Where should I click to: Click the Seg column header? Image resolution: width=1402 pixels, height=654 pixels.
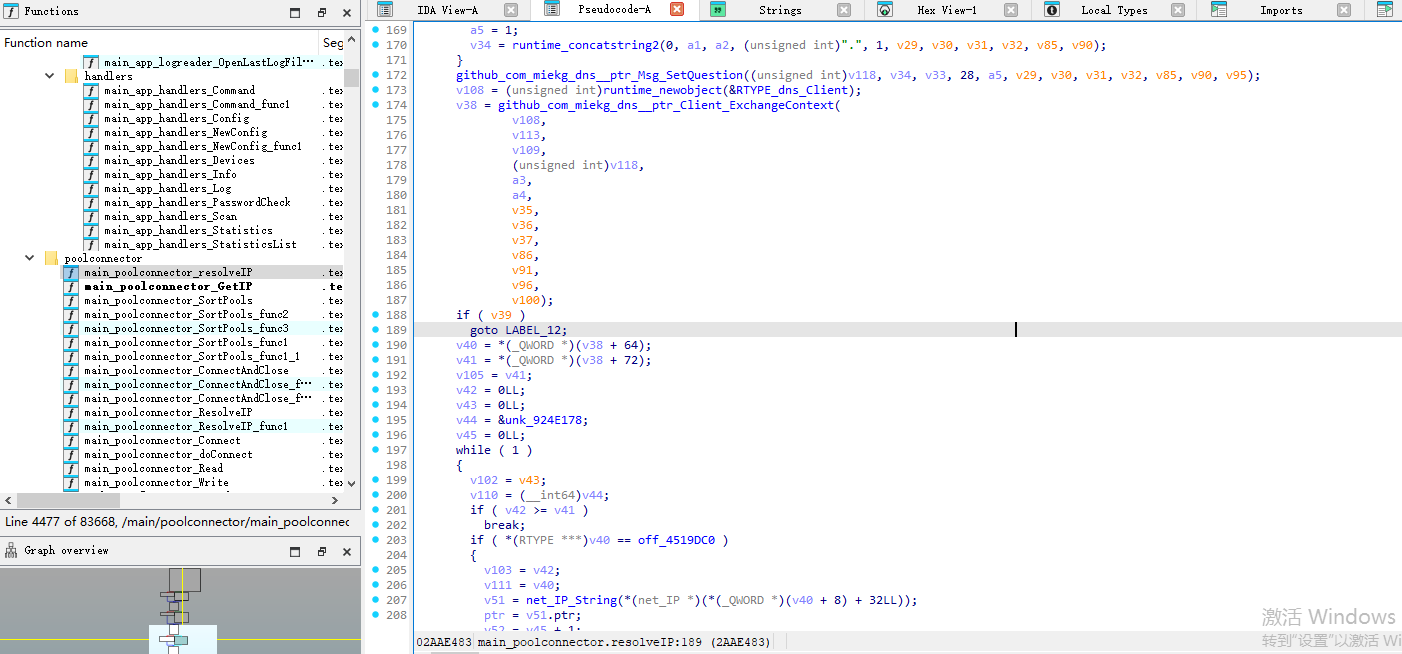[x=333, y=43]
